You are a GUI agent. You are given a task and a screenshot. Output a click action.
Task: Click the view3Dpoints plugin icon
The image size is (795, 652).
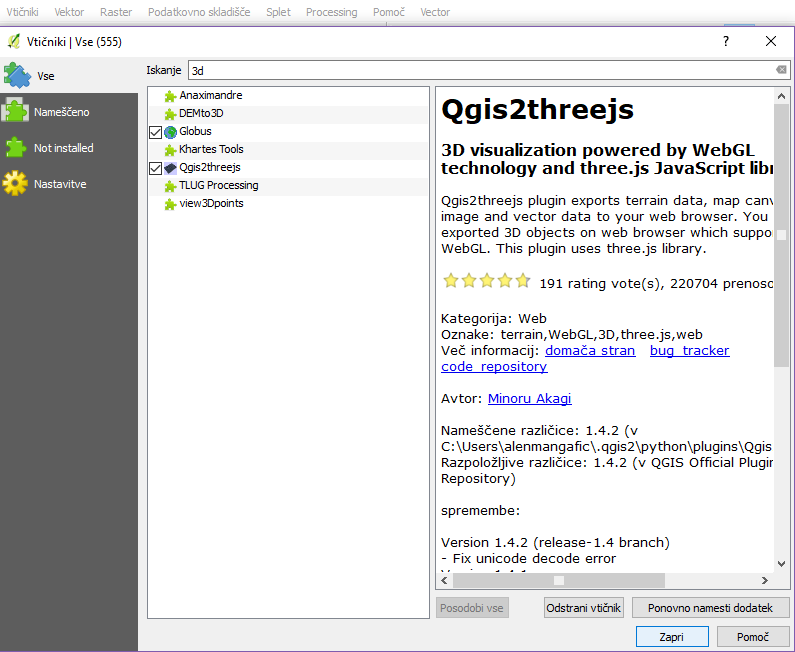(170, 204)
